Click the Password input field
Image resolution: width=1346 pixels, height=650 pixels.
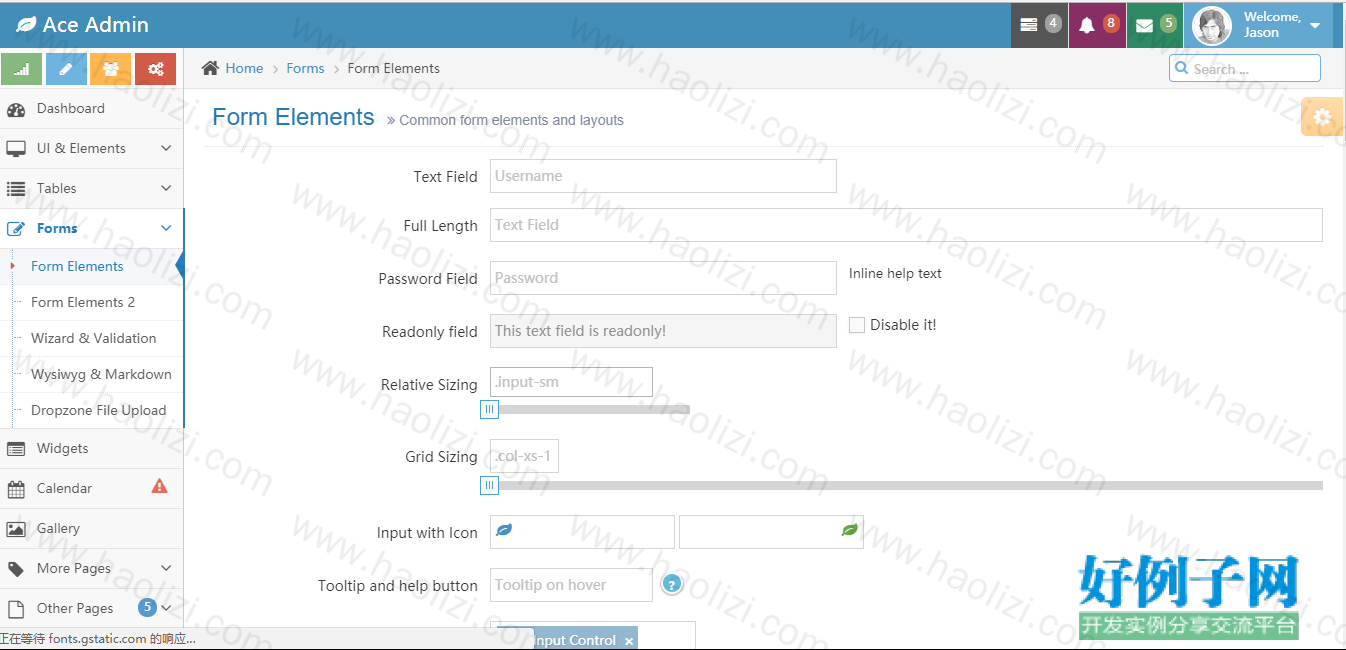[663, 278]
